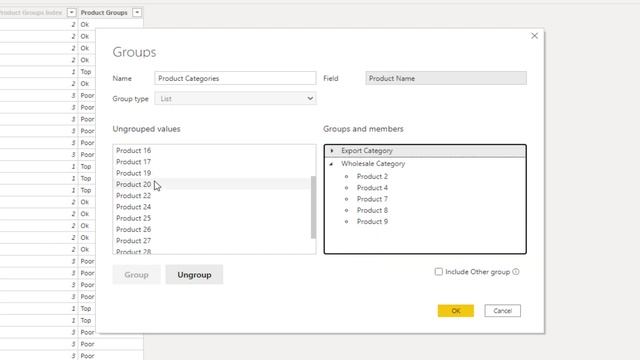Cancel the Groups dialog
Image resolution: width=640 pixels, height=360 pixels.
(x=502, y=311)
